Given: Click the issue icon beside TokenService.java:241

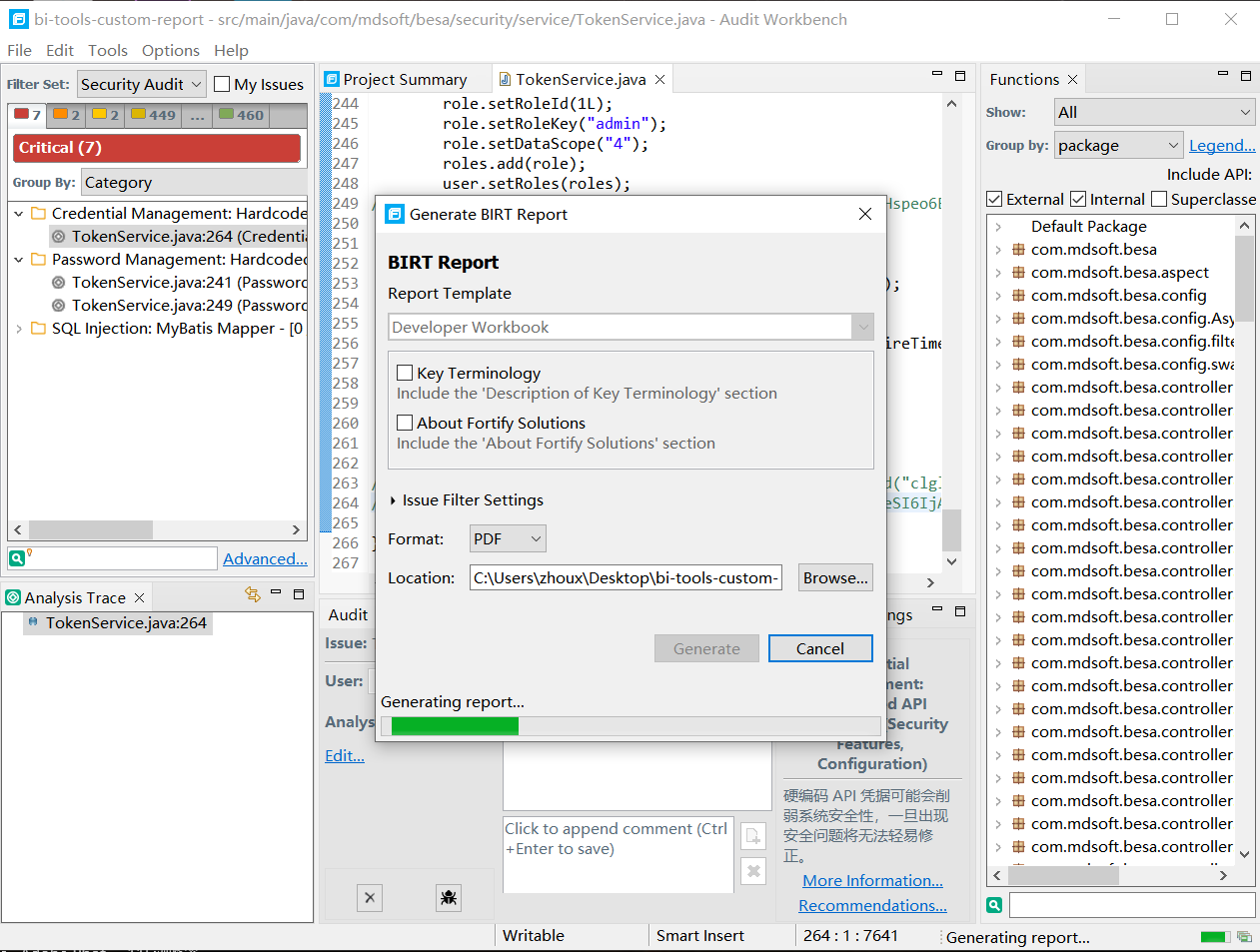Looking at the screenshot, I should (x=59, y=283).
